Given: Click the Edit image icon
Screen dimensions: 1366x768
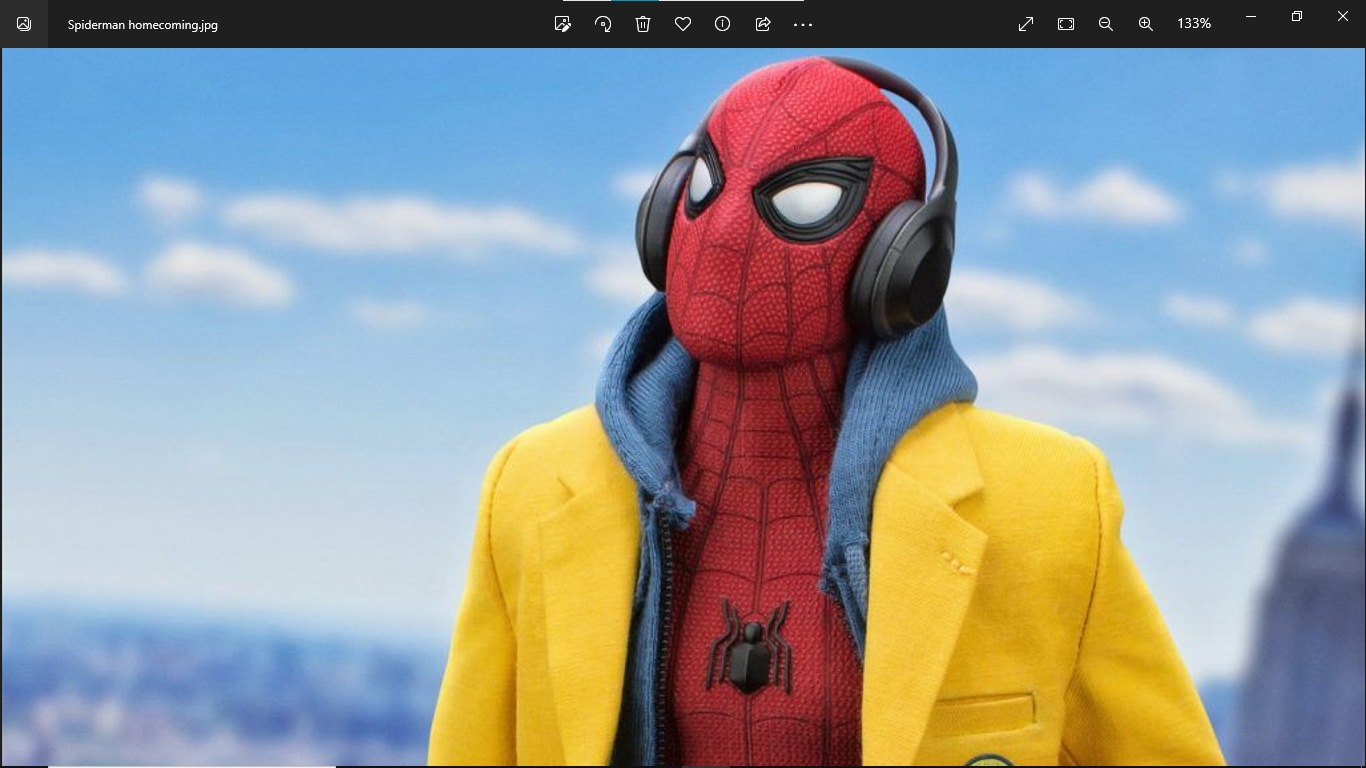Looking at the screenshot, I should [563, 23].
